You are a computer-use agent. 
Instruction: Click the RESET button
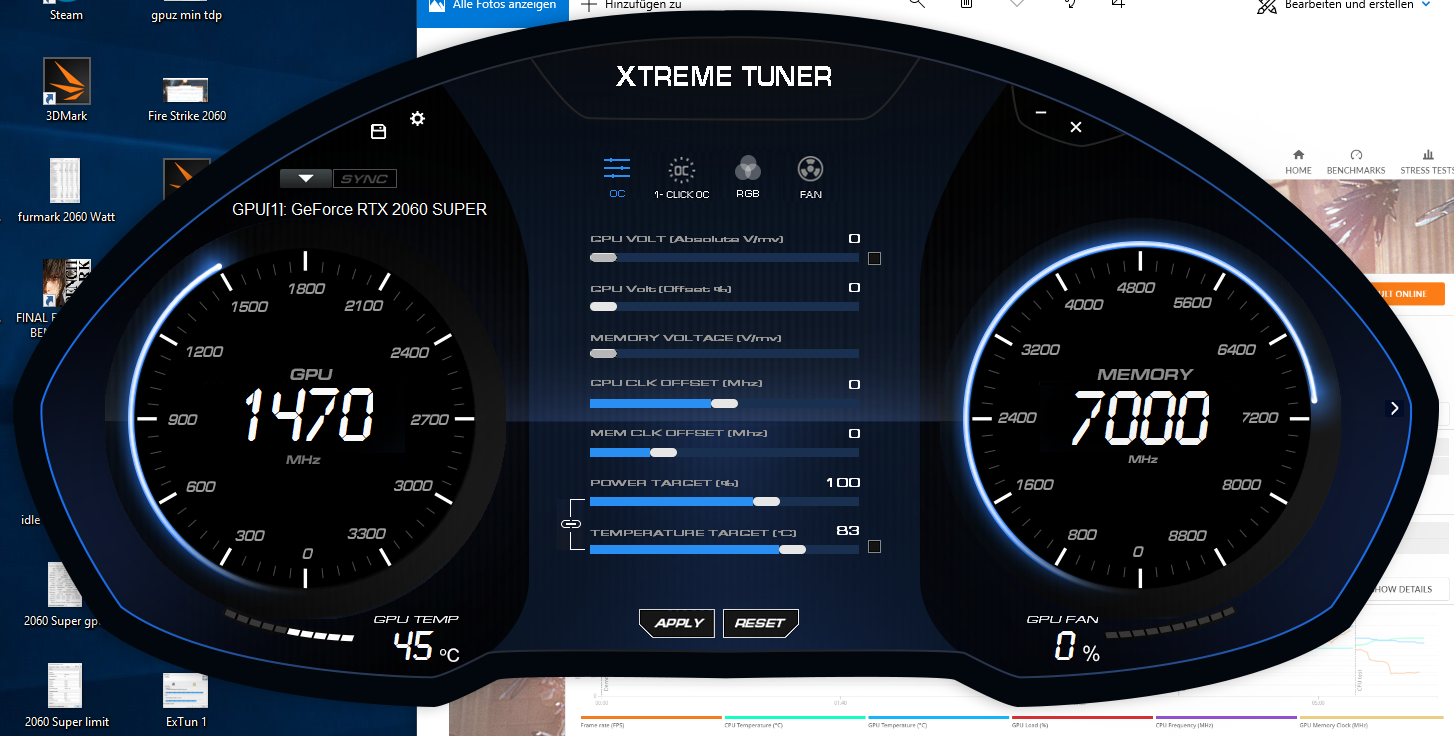click(x=760, y=623)
